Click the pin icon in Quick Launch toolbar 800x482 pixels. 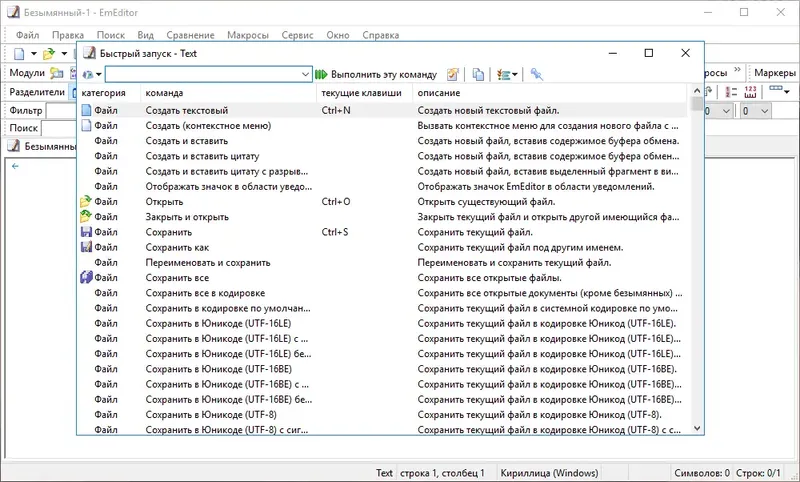click(x=536, y=74)
